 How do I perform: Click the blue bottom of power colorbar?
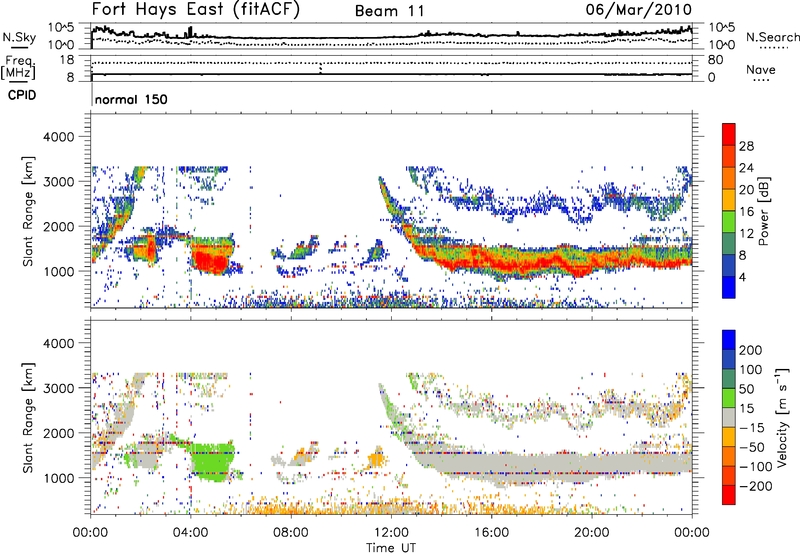click(729, 287)
